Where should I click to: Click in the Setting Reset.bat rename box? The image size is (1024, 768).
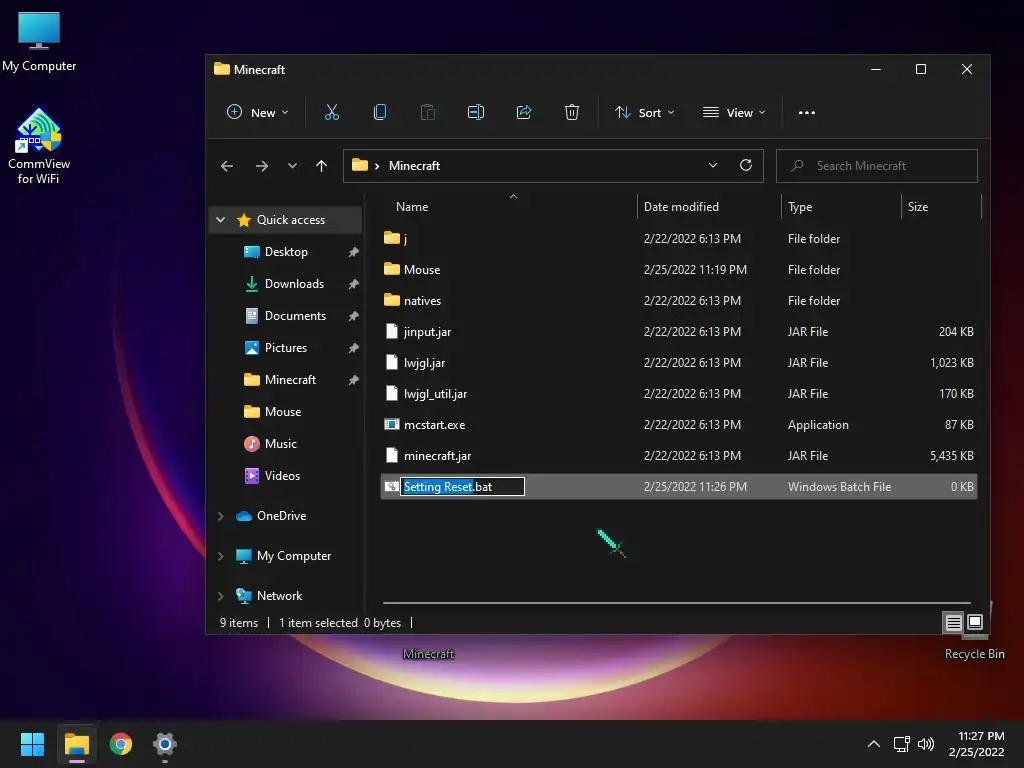[x=462, y=487]
